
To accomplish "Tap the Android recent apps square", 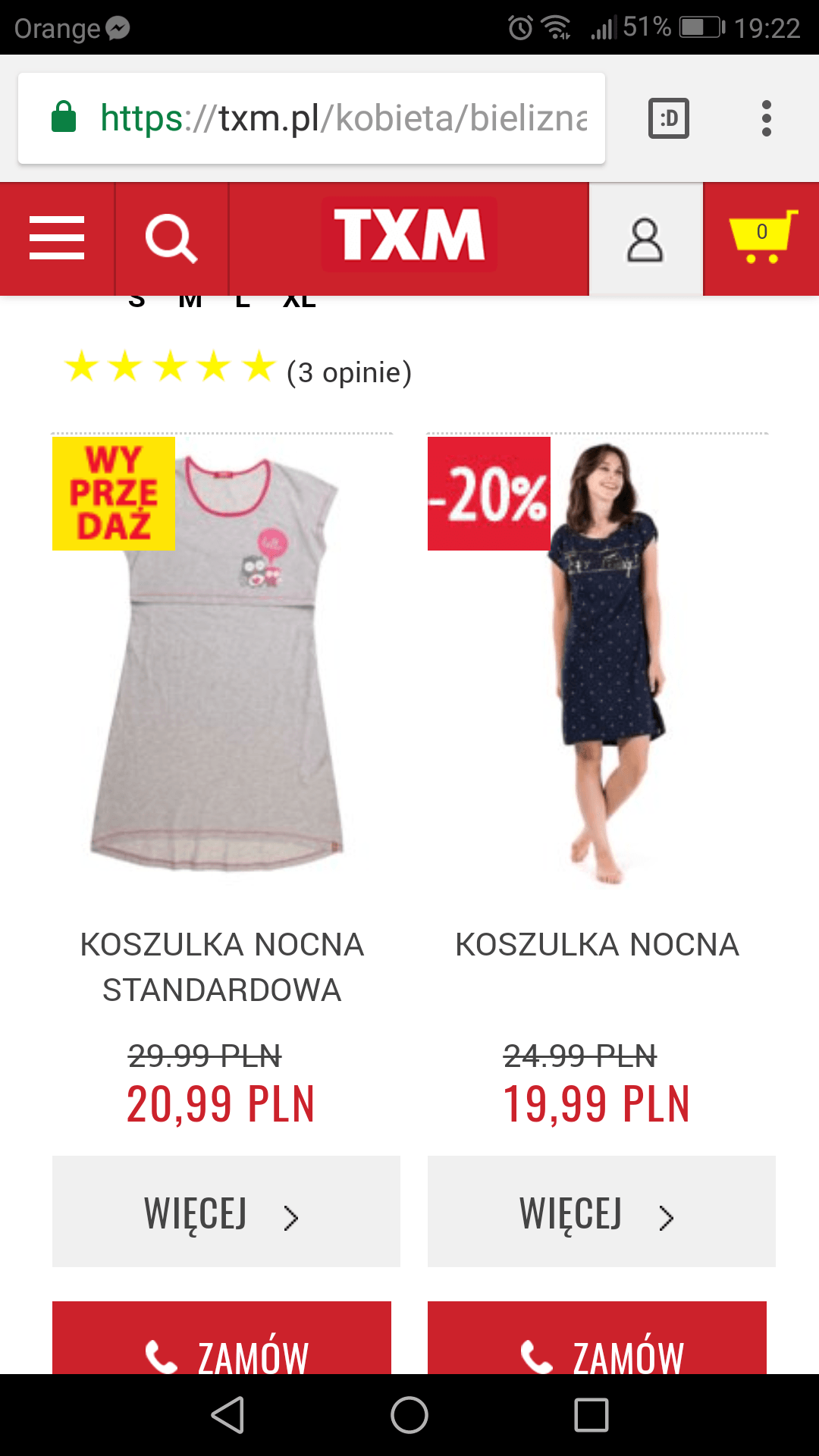I will 591,1415.
